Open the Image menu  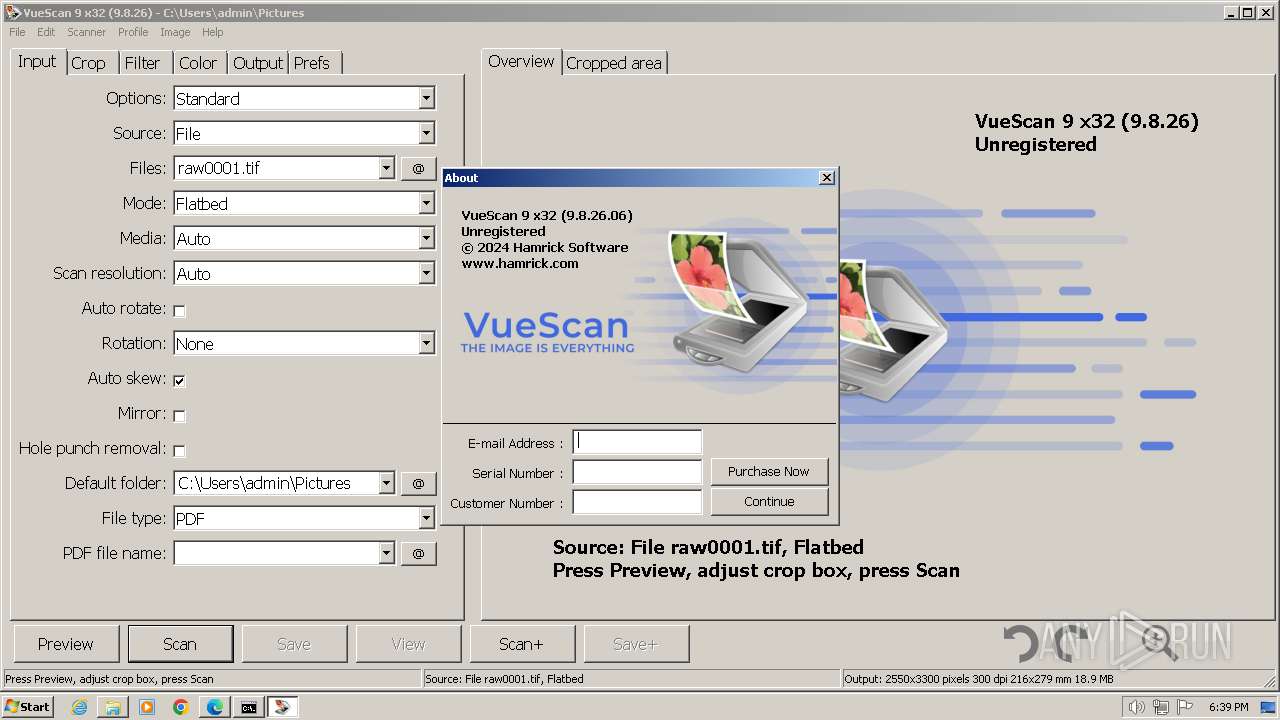(175, 32)
